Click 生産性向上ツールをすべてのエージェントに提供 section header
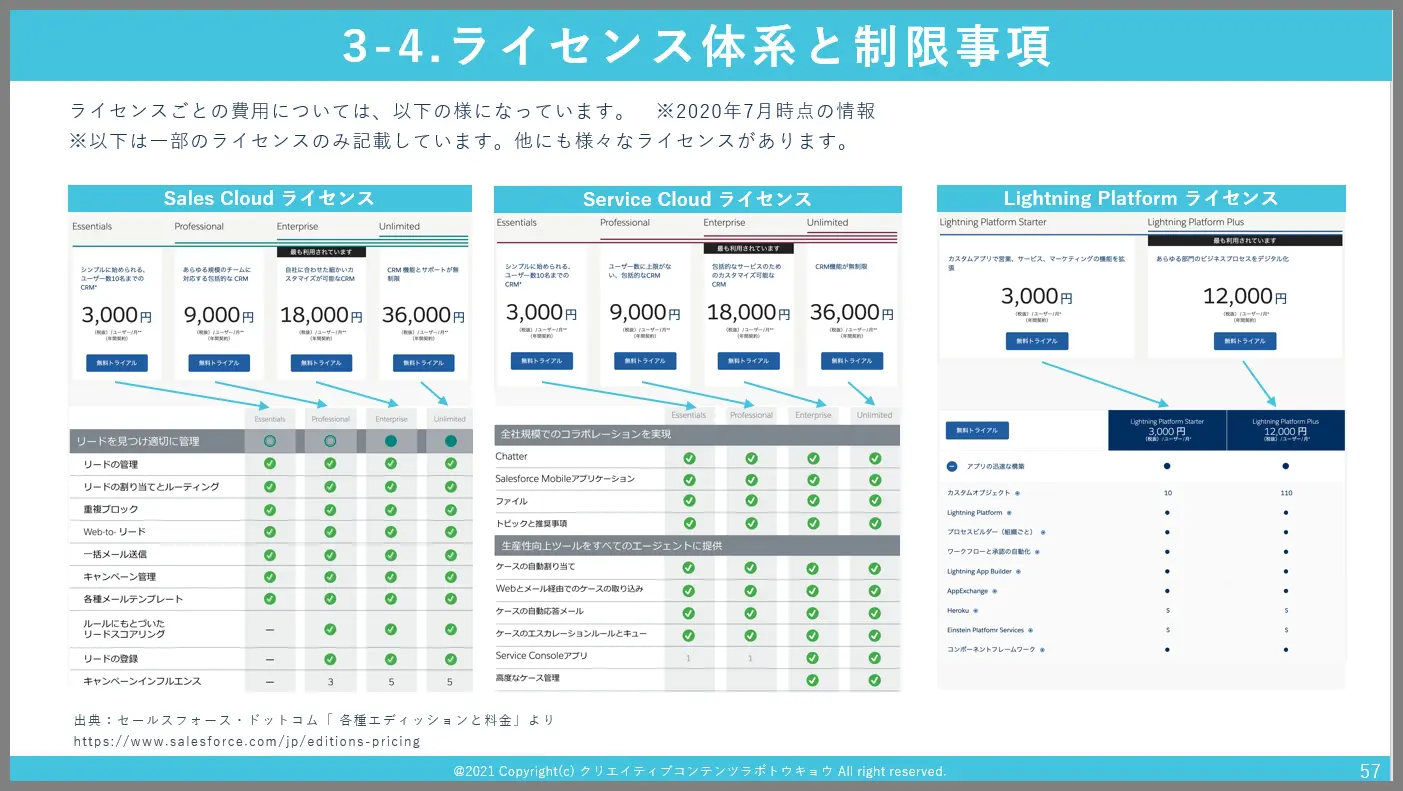1403x791 pixels. tap(697, 546)
